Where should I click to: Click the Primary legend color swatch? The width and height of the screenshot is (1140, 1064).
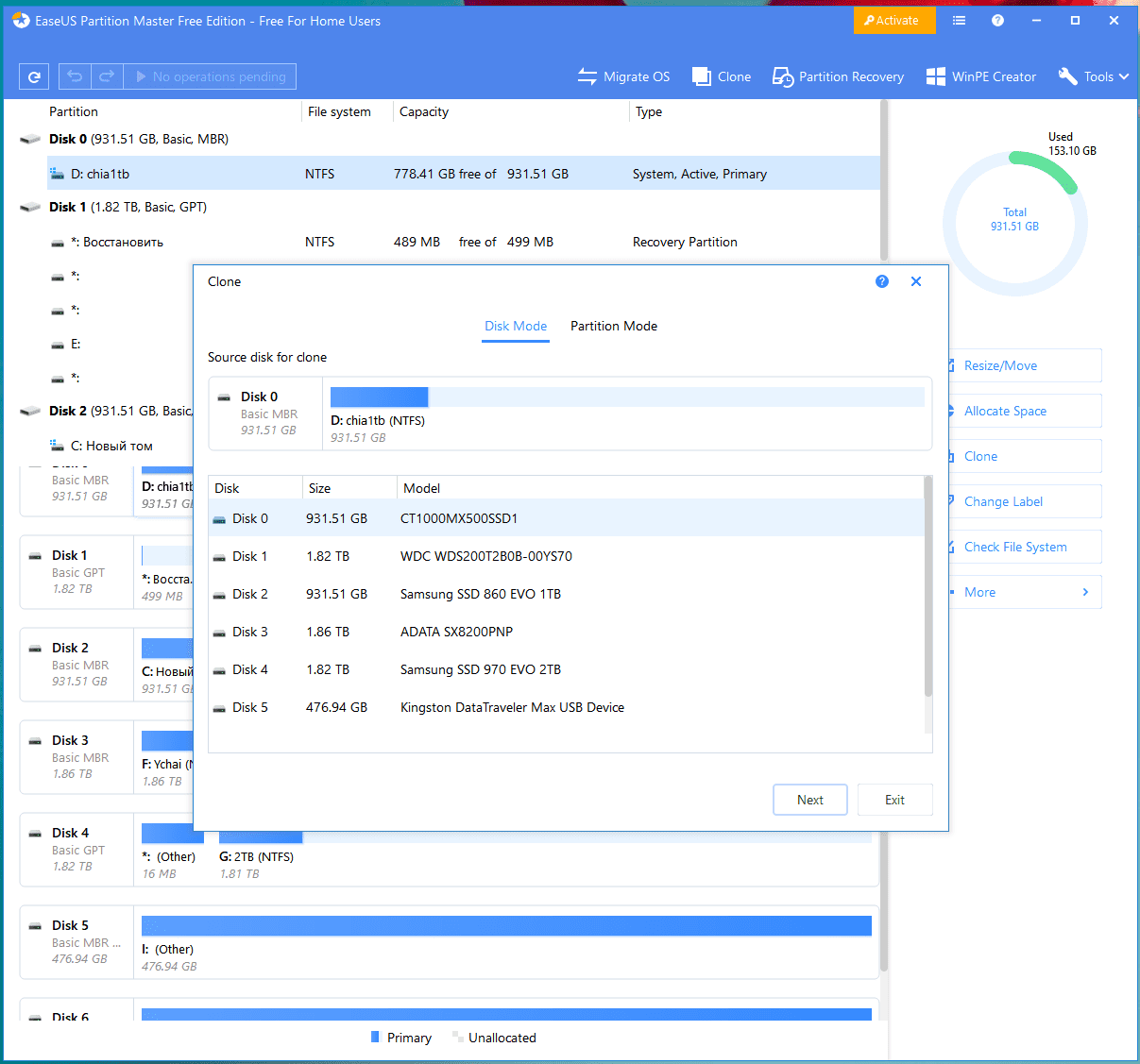point(376,1037)
